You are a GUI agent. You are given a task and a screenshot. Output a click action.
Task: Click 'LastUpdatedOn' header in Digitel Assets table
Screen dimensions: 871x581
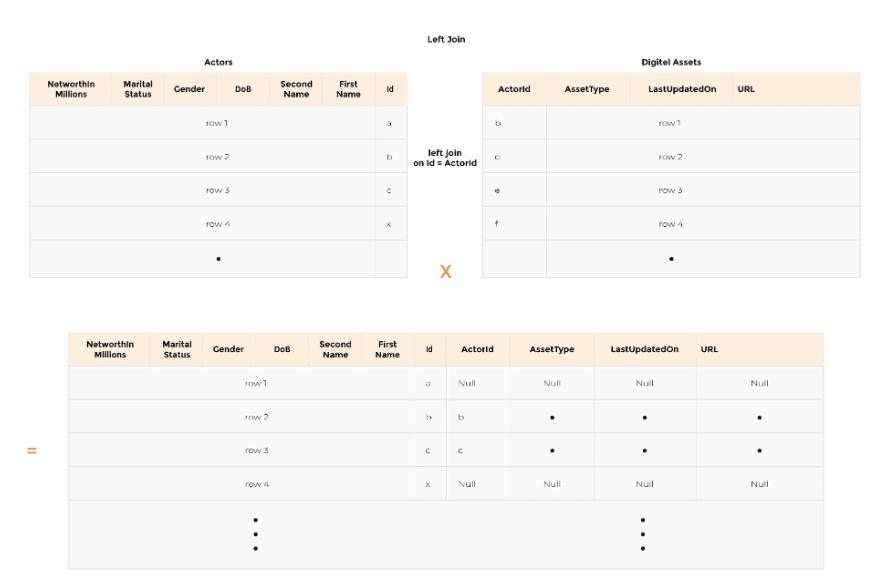pyautogui.click(x=682, y=89)
